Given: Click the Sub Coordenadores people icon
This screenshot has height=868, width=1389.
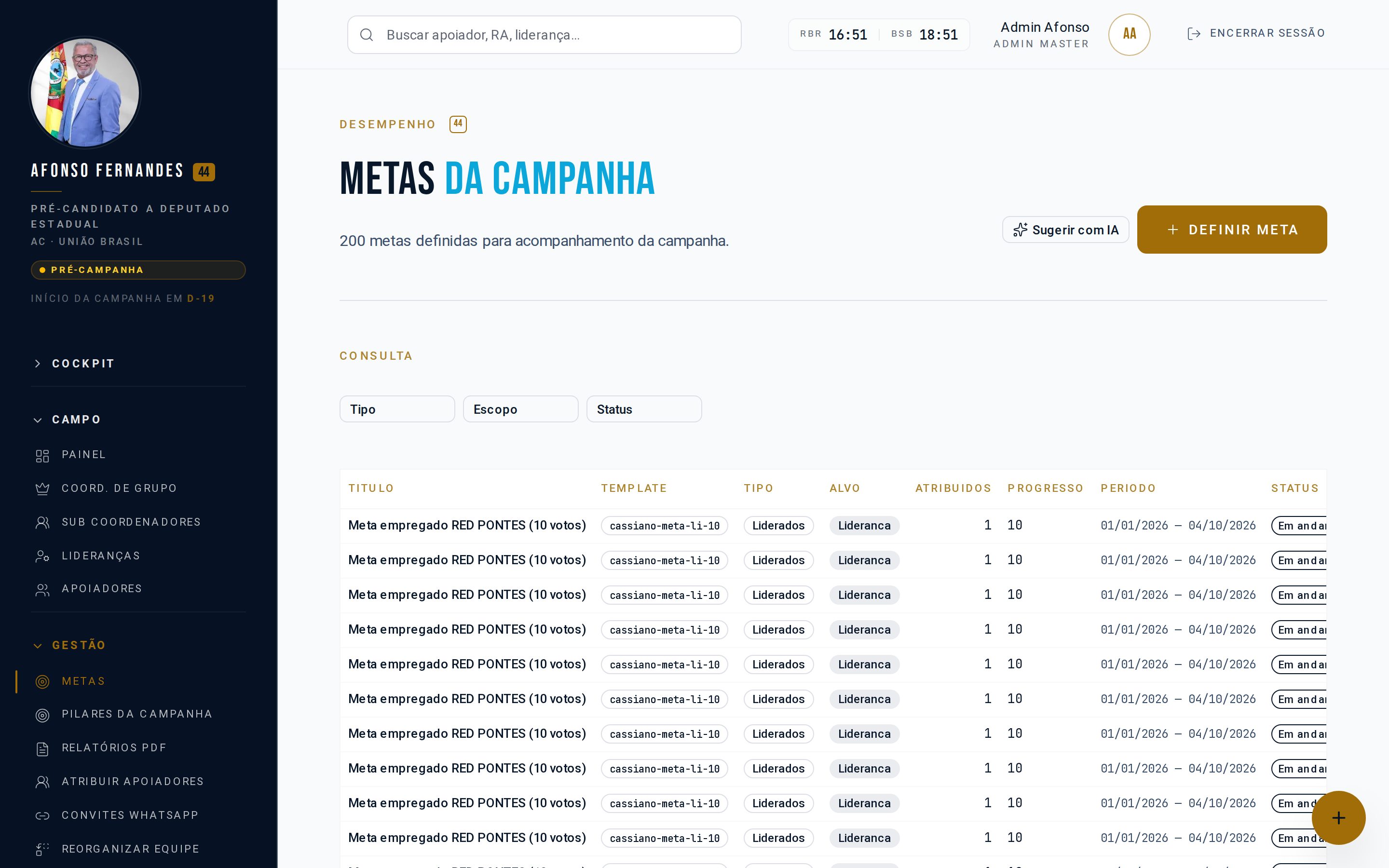Looking at the screenshot, I should [42, 522].
